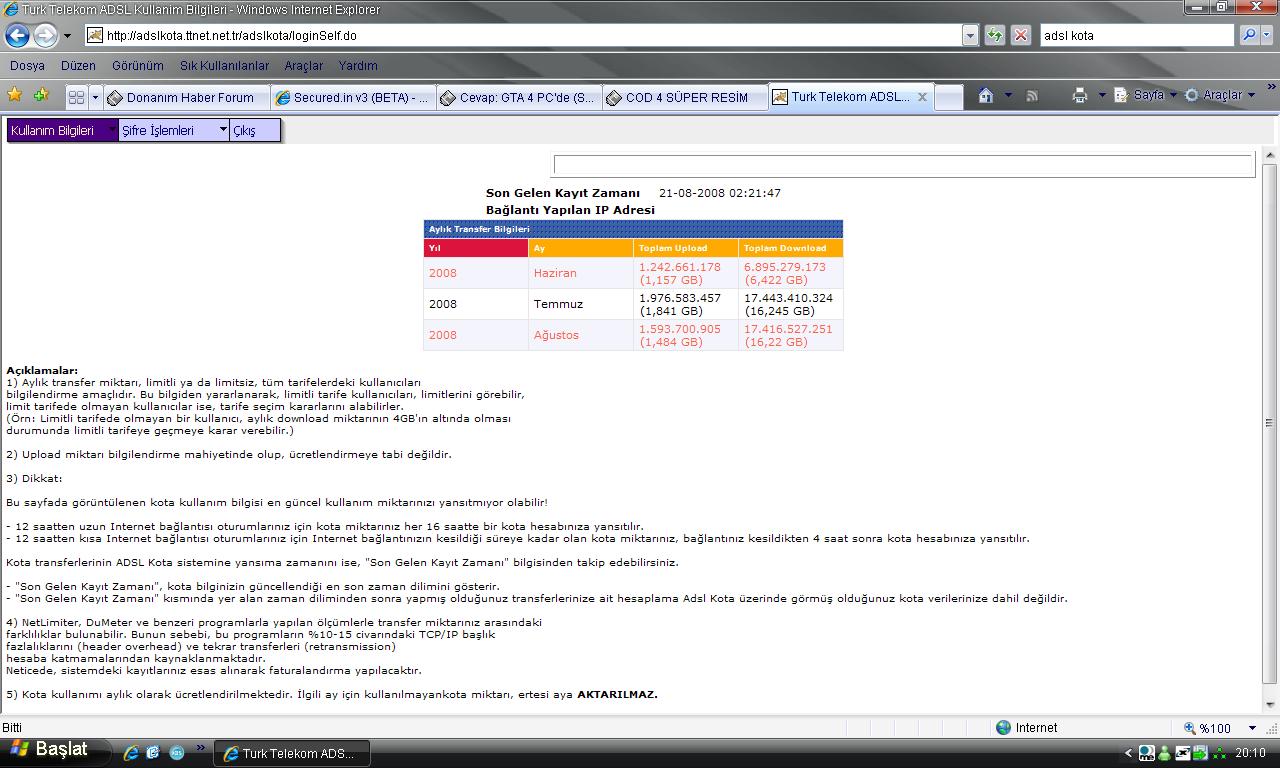Screen dimensions: 1280x768
Task: Refresh the page with the green arrows icon
Action: (995, 35)
